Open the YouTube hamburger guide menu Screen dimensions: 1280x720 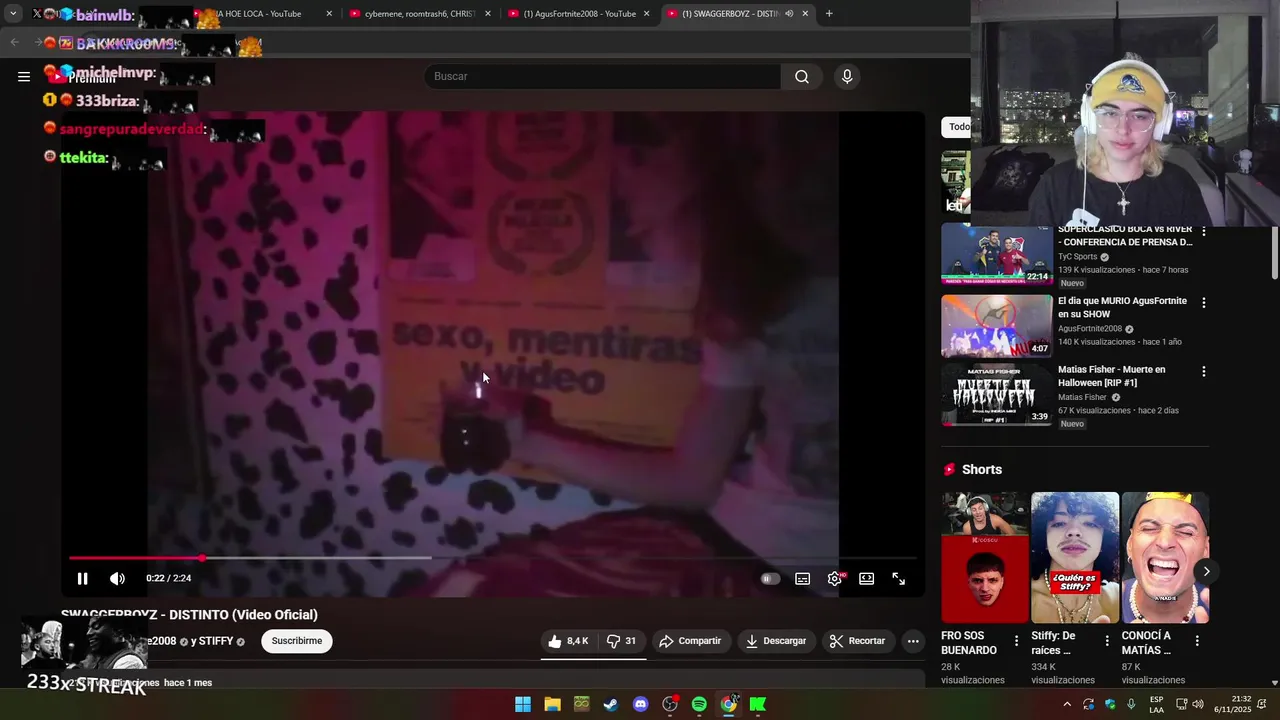[x=24, y=76]
